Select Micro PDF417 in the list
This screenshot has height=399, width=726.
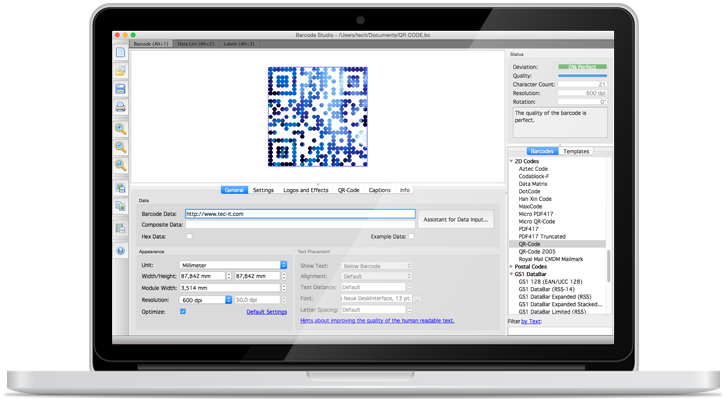pyautogui.click(x=536, y=214)
